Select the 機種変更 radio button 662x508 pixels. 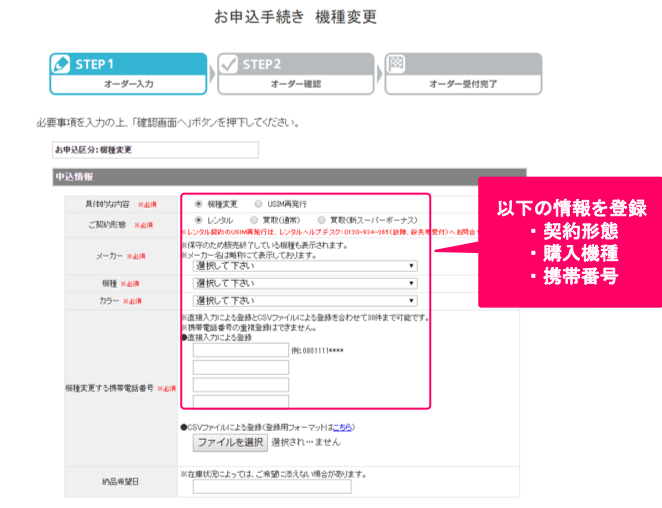tap(199, 202)
